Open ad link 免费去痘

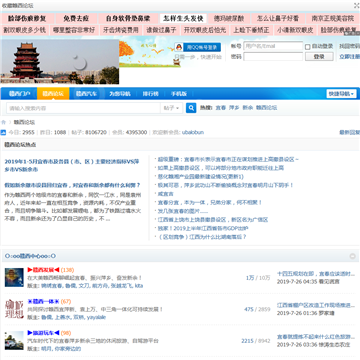pyautogui.click(x=76, y=18)
